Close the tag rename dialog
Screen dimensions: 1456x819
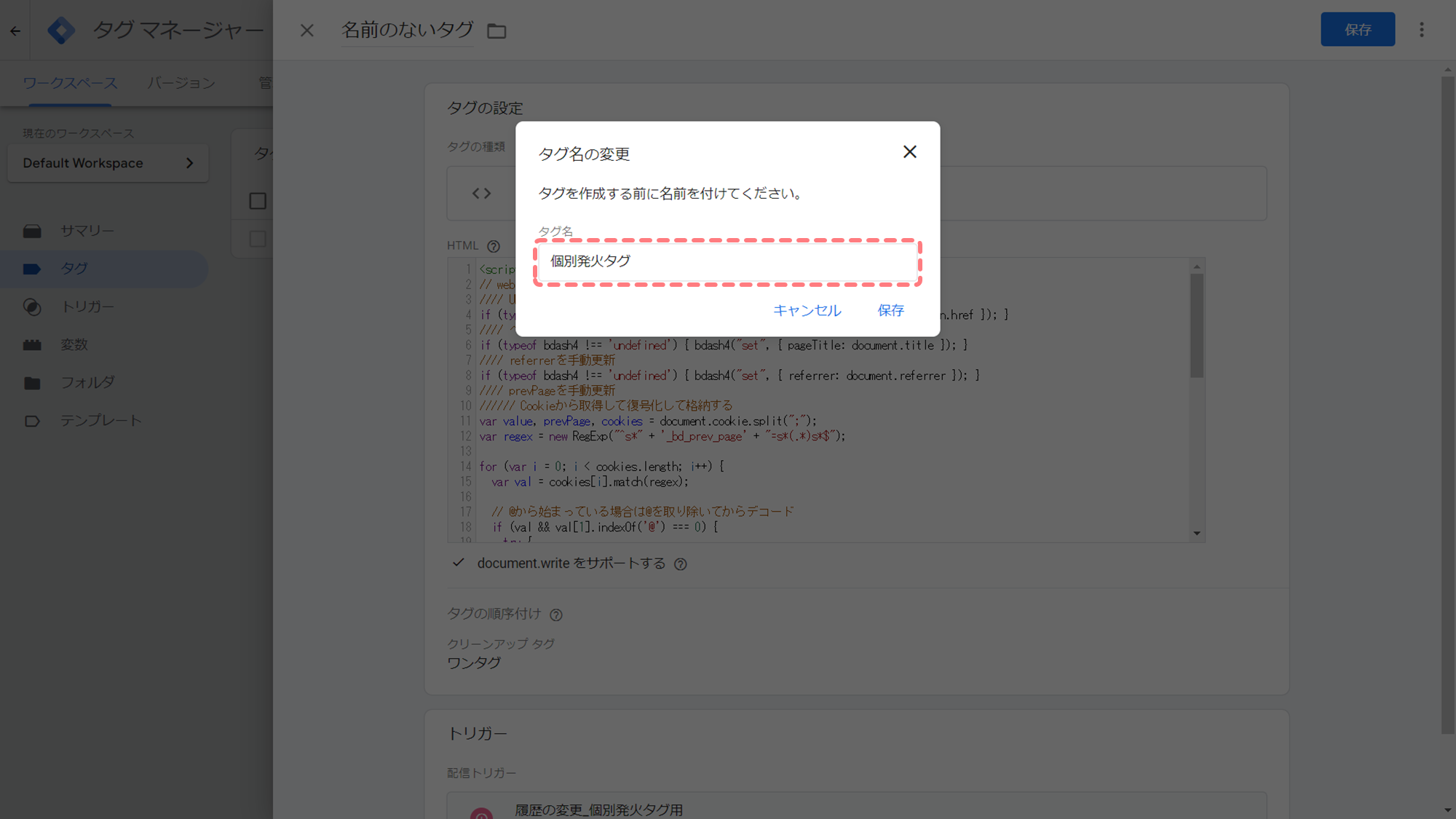point(909,151)
